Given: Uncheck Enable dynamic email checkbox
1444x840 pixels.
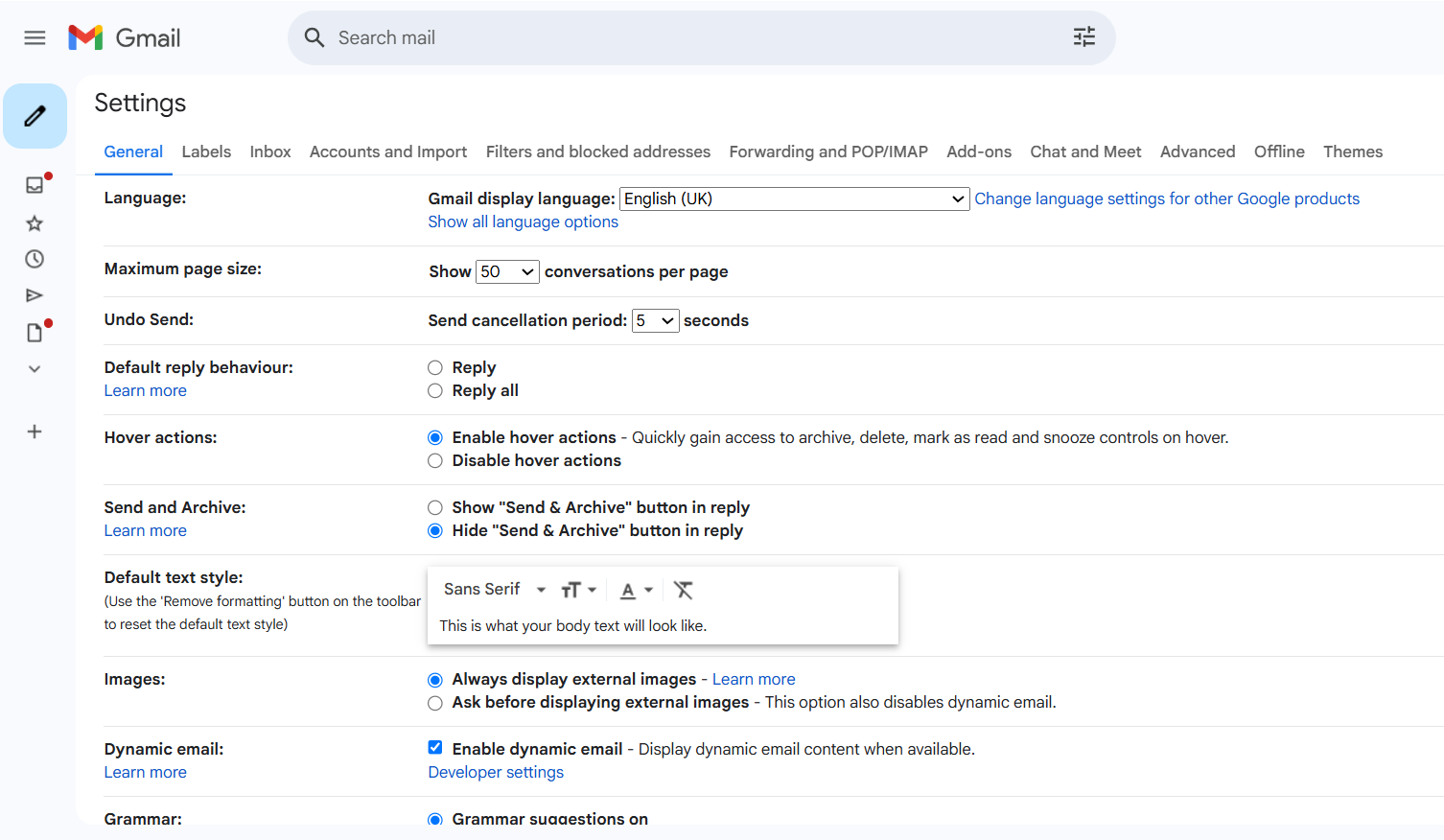Looking at the screenshot, I should tap(435, 748).
